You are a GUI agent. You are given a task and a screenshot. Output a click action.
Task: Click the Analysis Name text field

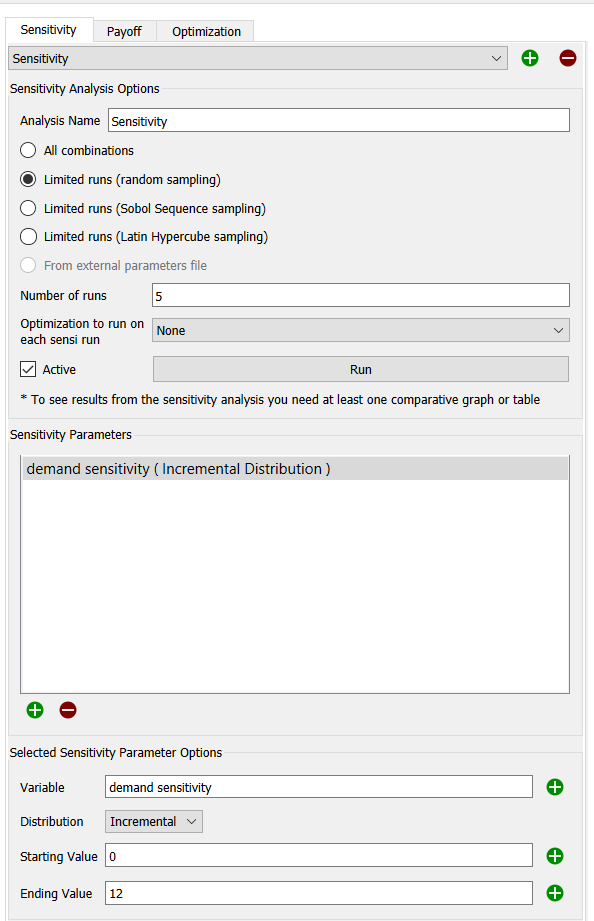click(339, 120)
